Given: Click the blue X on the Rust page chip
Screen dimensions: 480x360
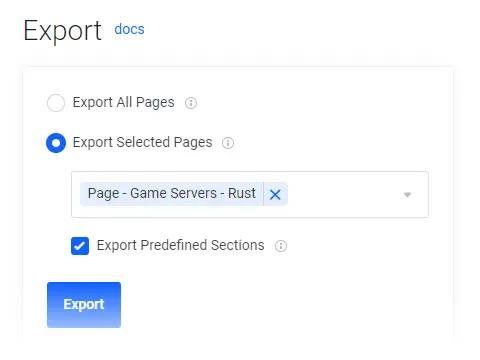Looking at the screenshot, I should pyautogui.click(x=275, y=194).
